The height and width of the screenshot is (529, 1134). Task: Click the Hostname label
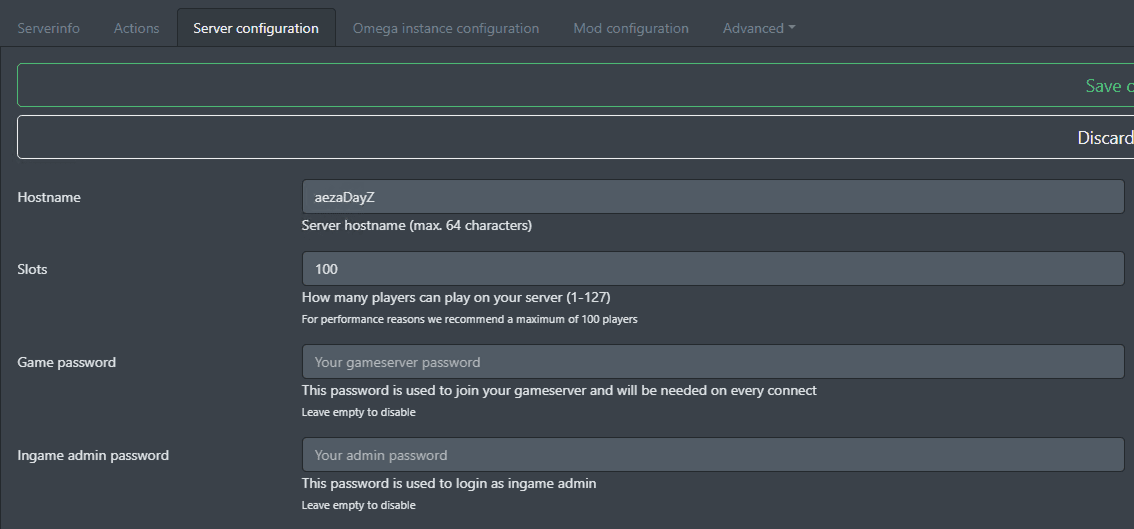click(x=49, y=197)
